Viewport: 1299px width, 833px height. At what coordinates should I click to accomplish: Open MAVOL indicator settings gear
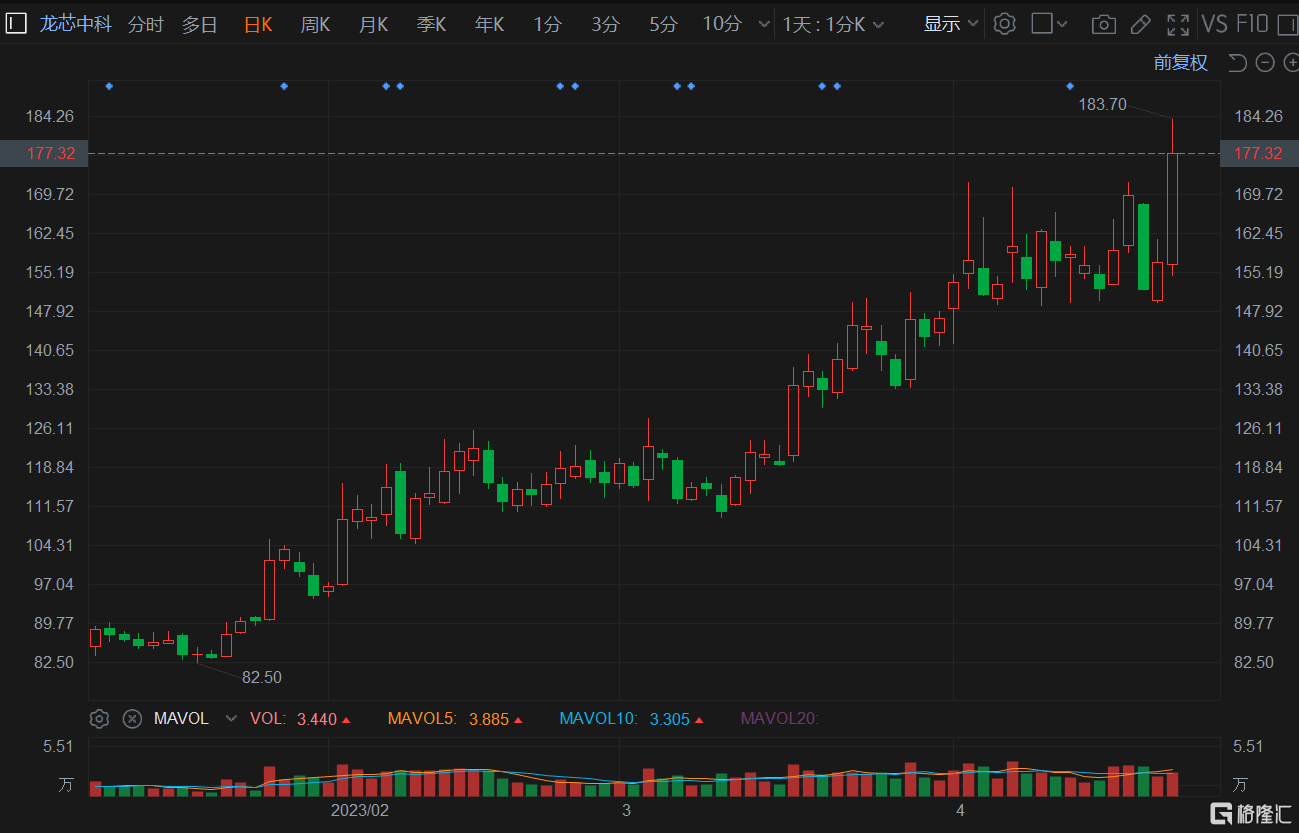[99, 718]
